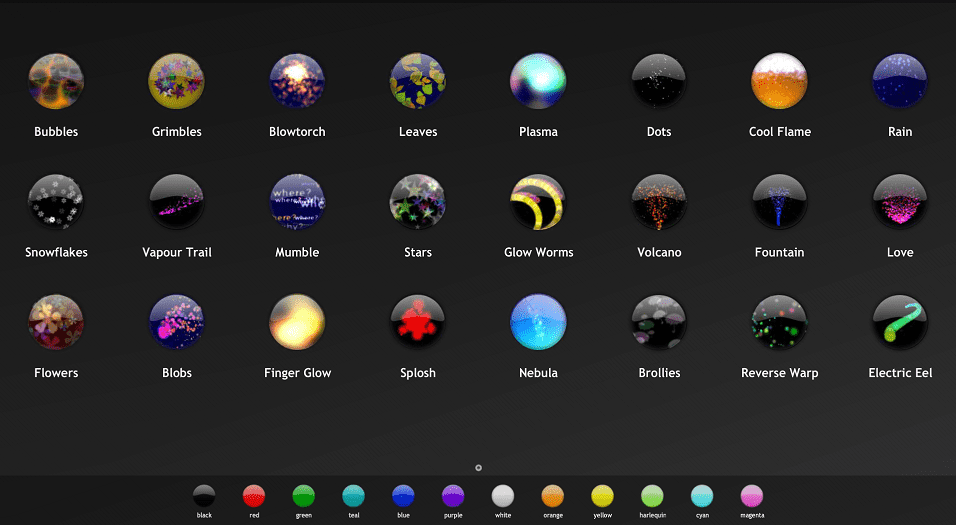The height and width of the screenshot is (525, 956).
Task: Click the "Reverse Warp" text label
Action: 780,373
